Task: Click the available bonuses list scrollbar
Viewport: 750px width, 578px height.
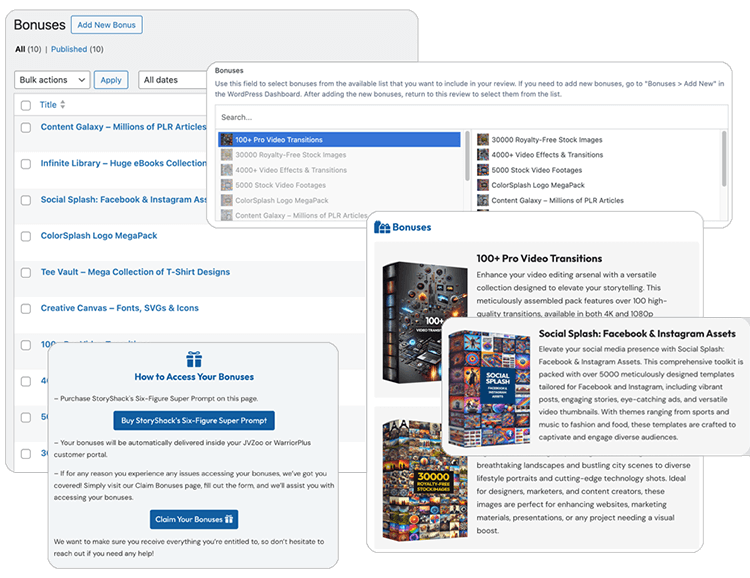Action: point(467,156)
